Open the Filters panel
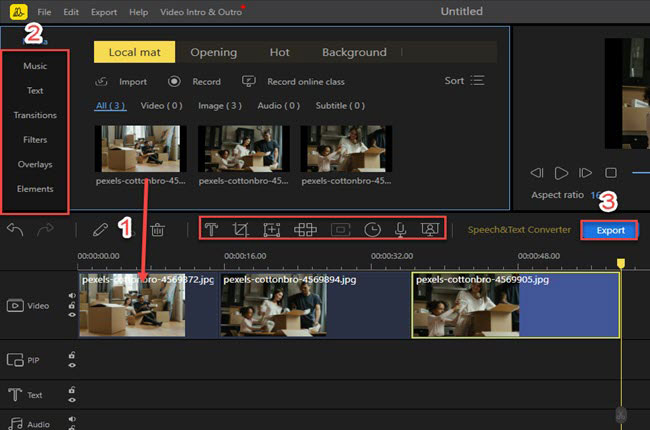Screen dimensions: 650x430 (35, 140)
